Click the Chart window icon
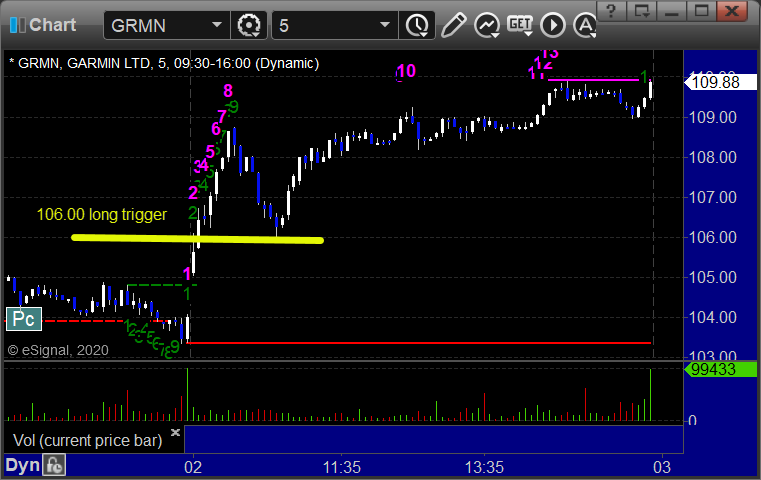761x480 pixels. tap(17, 25)
